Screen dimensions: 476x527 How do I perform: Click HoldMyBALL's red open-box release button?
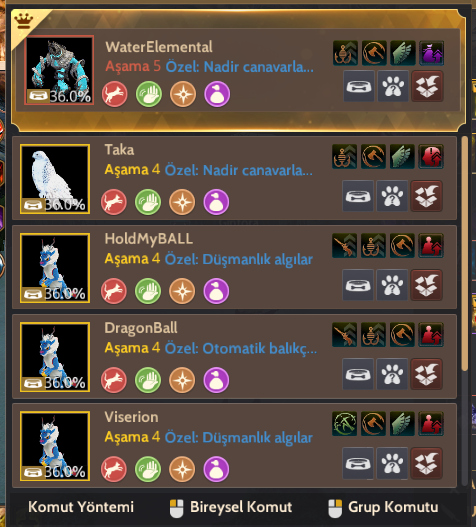[426, 285]
